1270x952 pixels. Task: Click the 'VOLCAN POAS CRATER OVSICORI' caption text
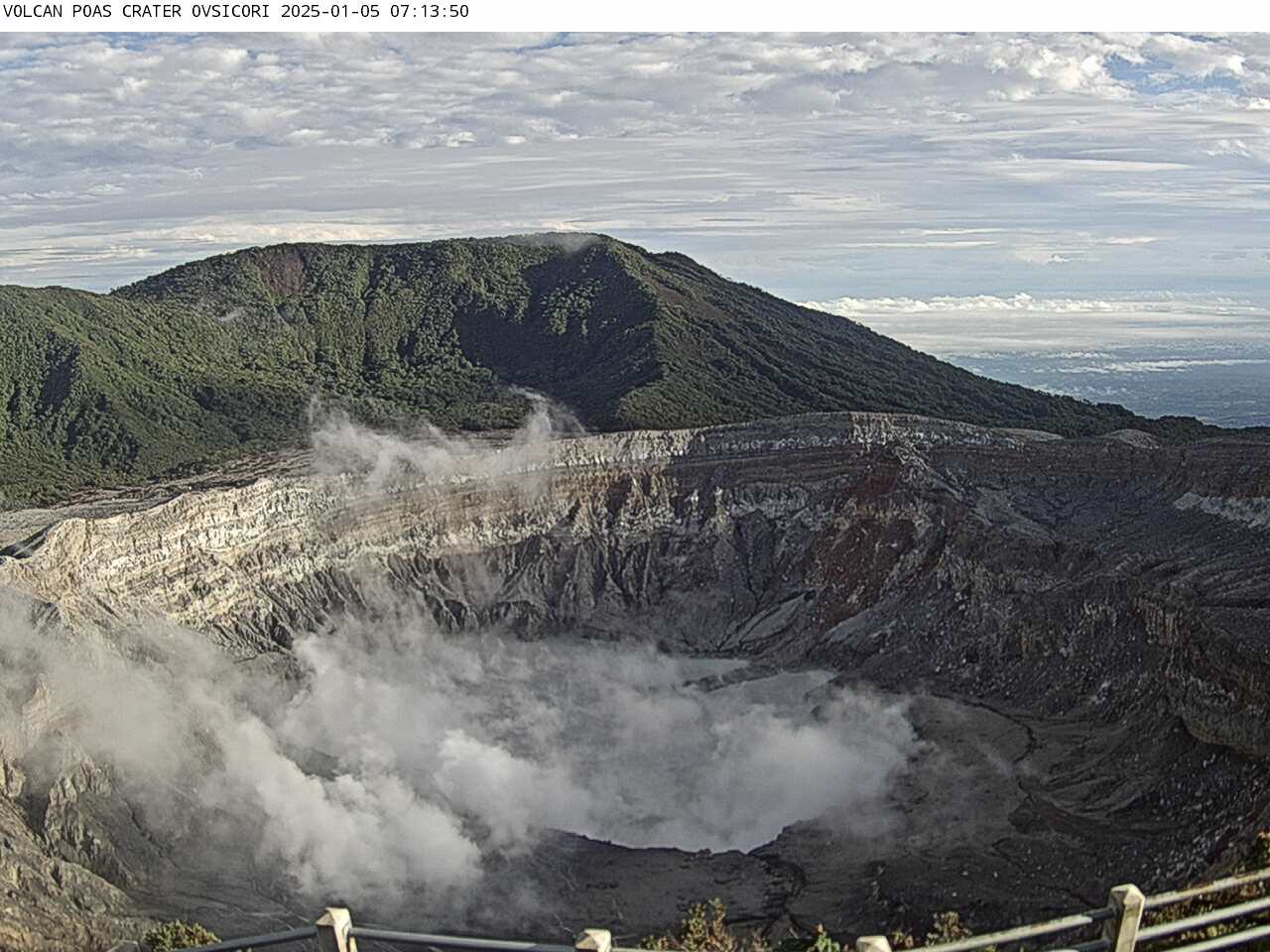[x=138, y=12]
